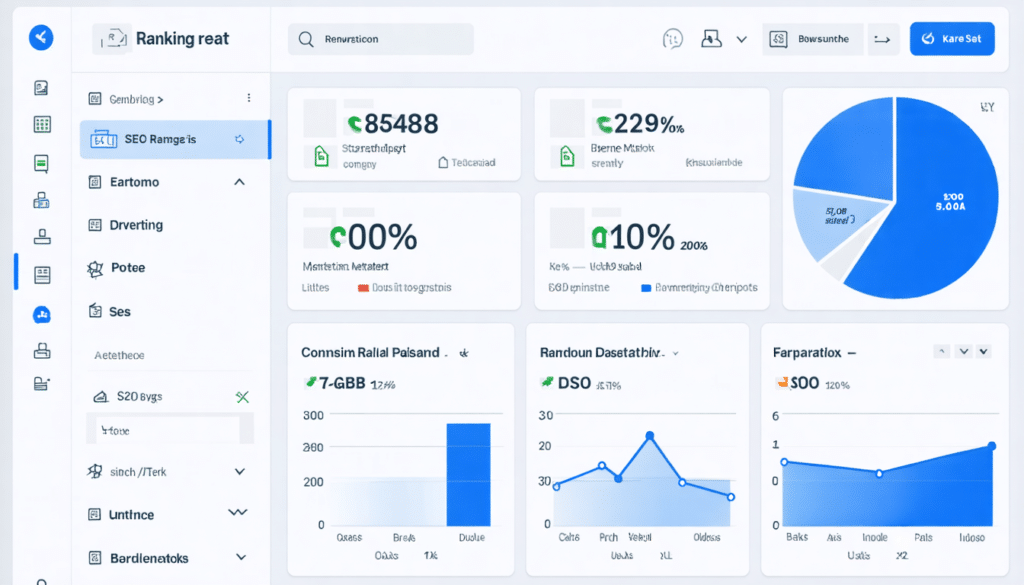This screenshot has width=1024, height=585.
Task: Click the blue circular app logo
Action: pyautogui.click(x=41, y=37)
